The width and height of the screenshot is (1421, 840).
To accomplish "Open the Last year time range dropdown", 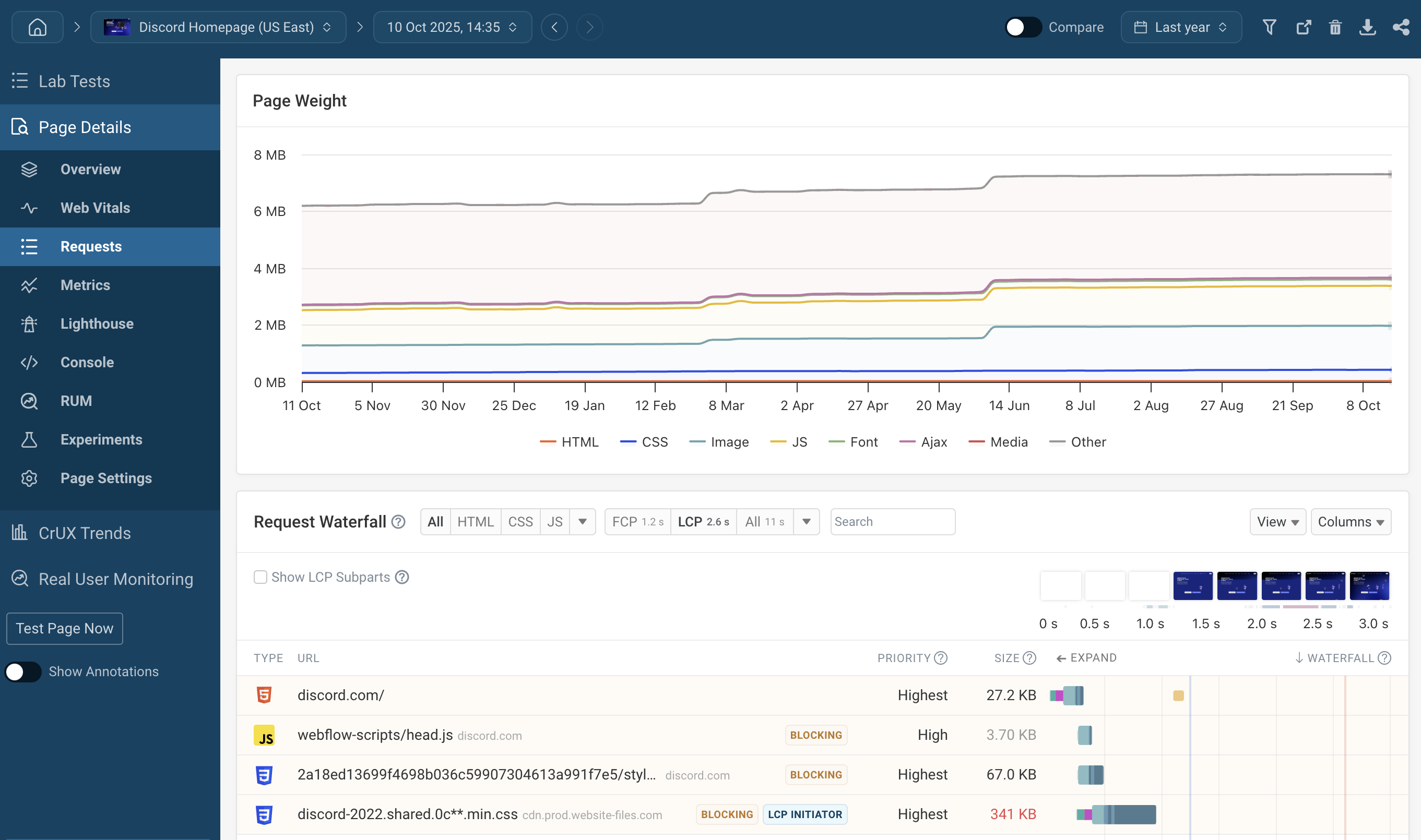I will (1181, 27).
